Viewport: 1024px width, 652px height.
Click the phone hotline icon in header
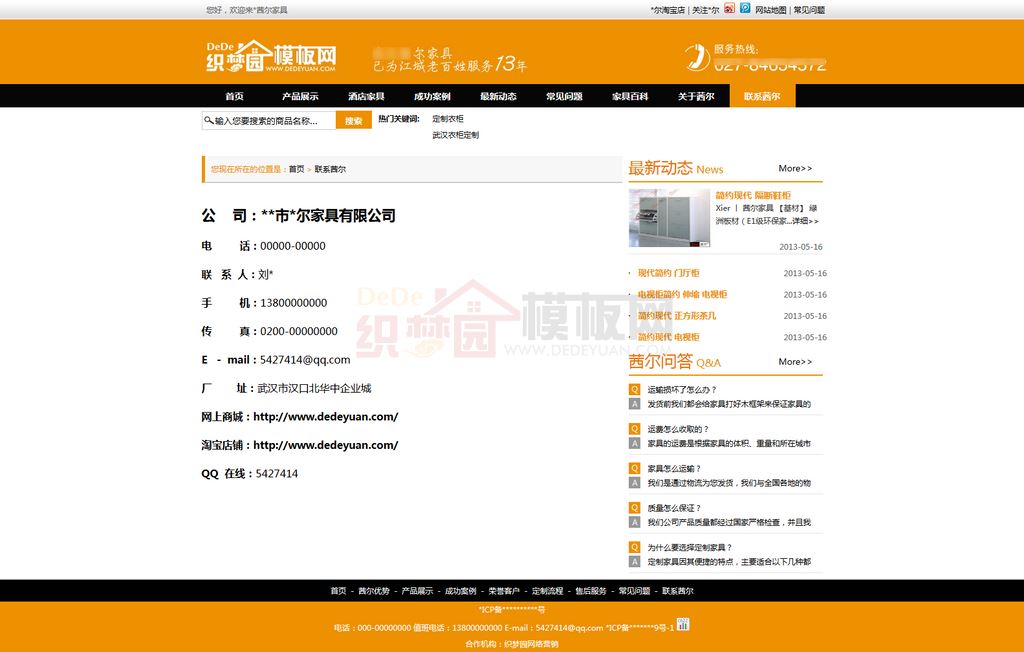697,57
